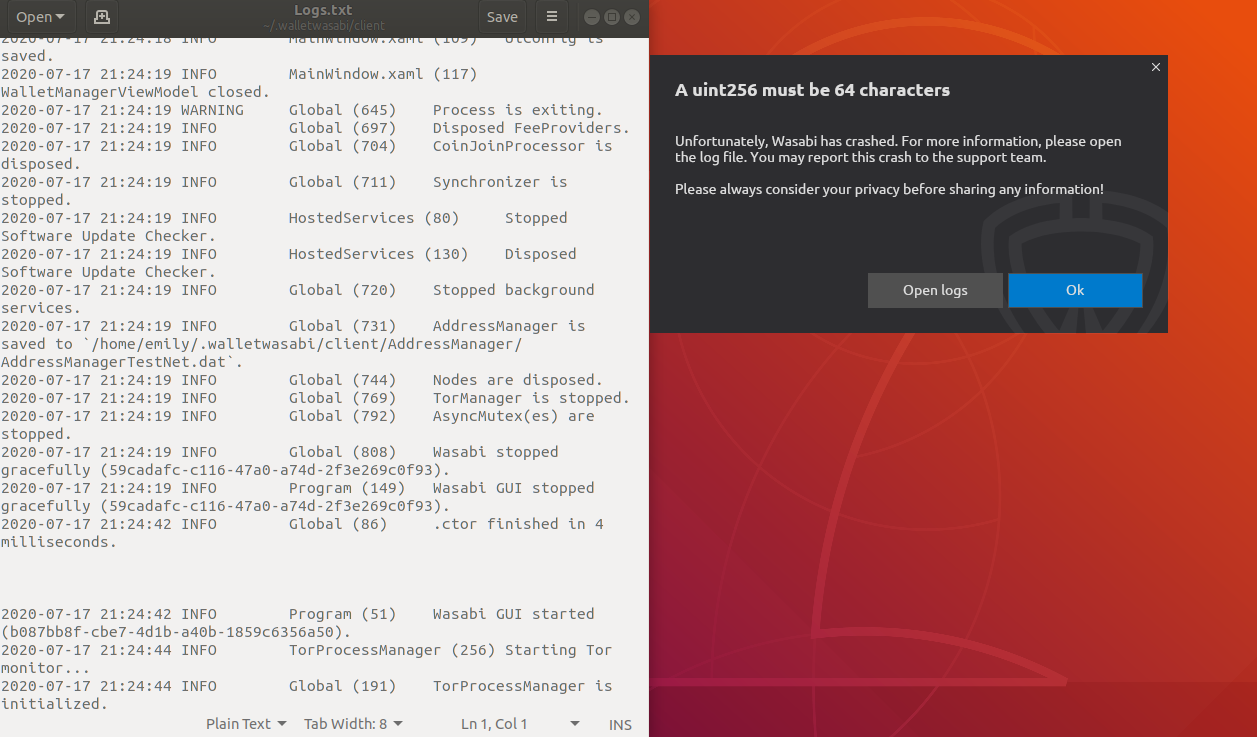Minimize the gedit window

tap(591, 17)
